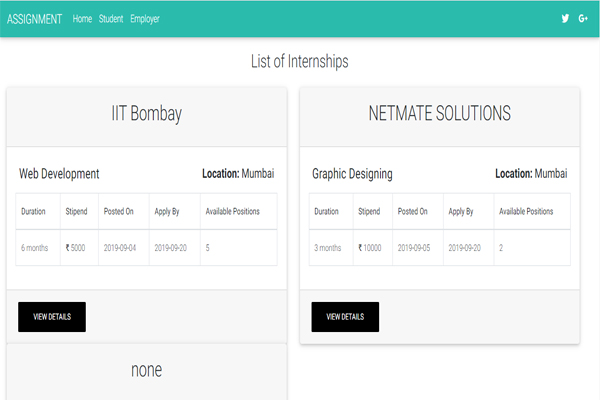This screenshot has width=600, height=400.
Task: Click the 6 months duration cell
Action: click(38, 248)
